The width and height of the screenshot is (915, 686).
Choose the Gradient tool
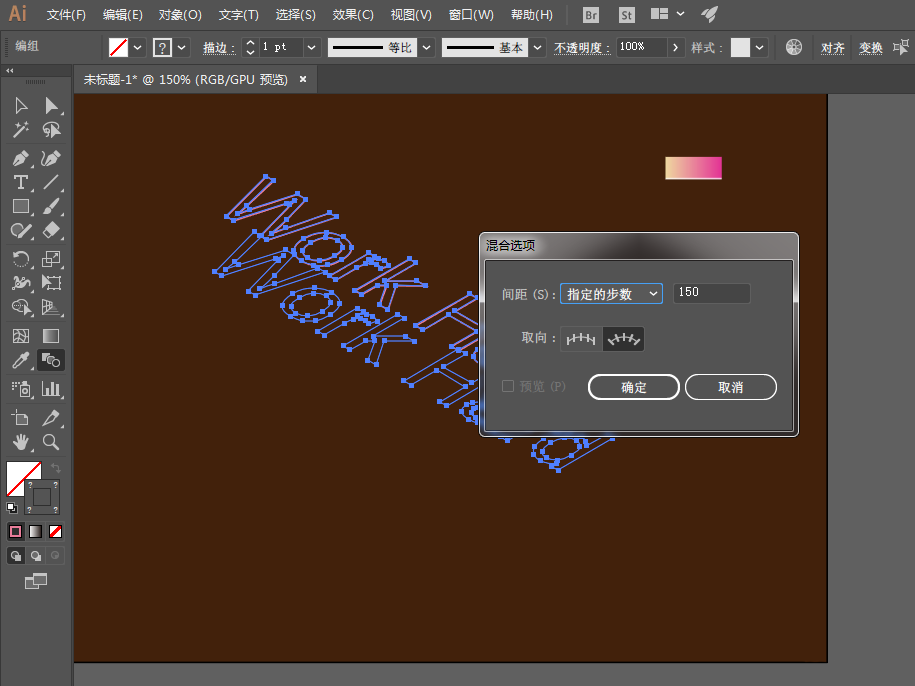point(51,336)
